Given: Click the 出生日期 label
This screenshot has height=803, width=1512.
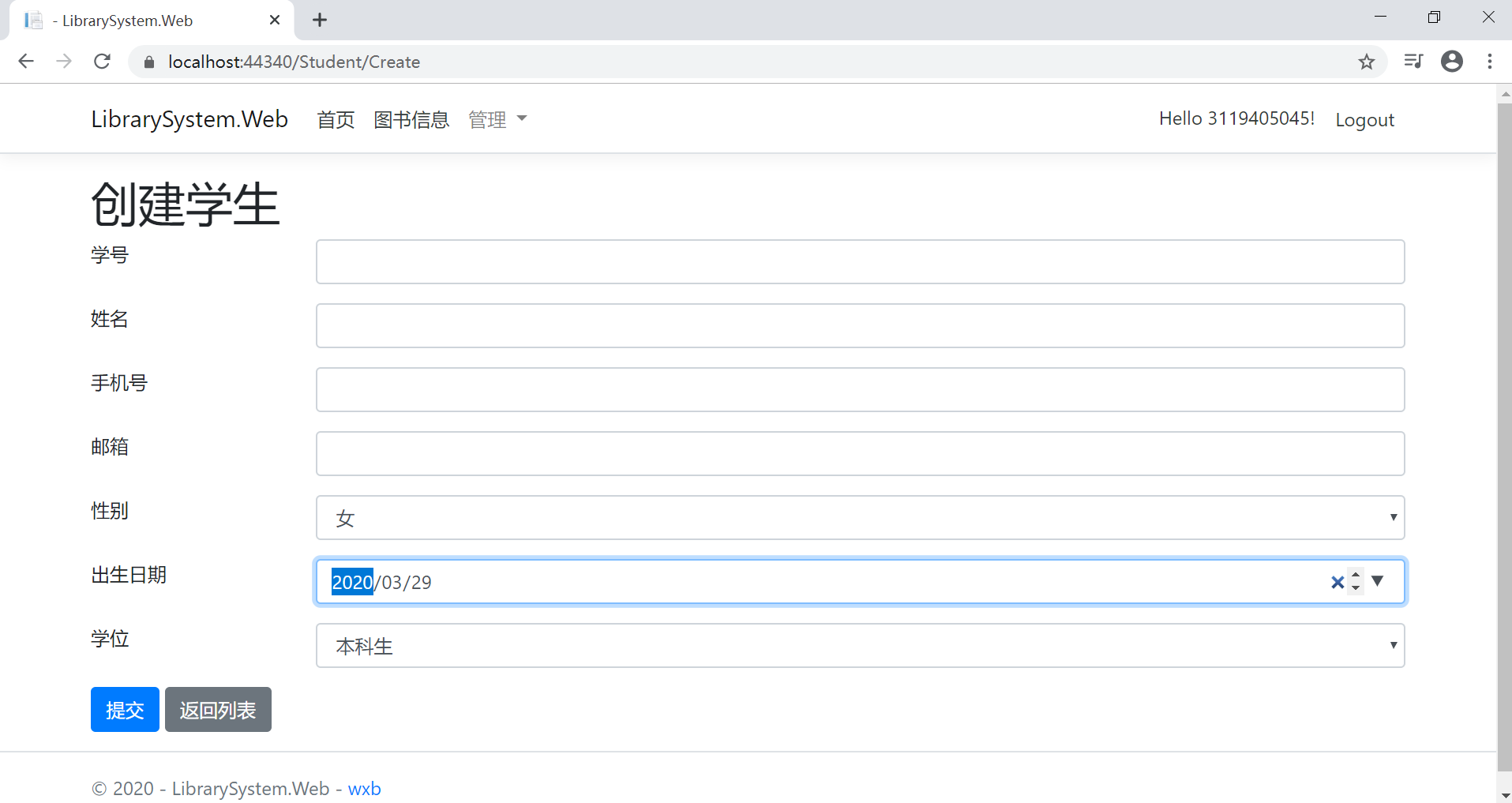Looking at the screenshot, I should 129,575.
